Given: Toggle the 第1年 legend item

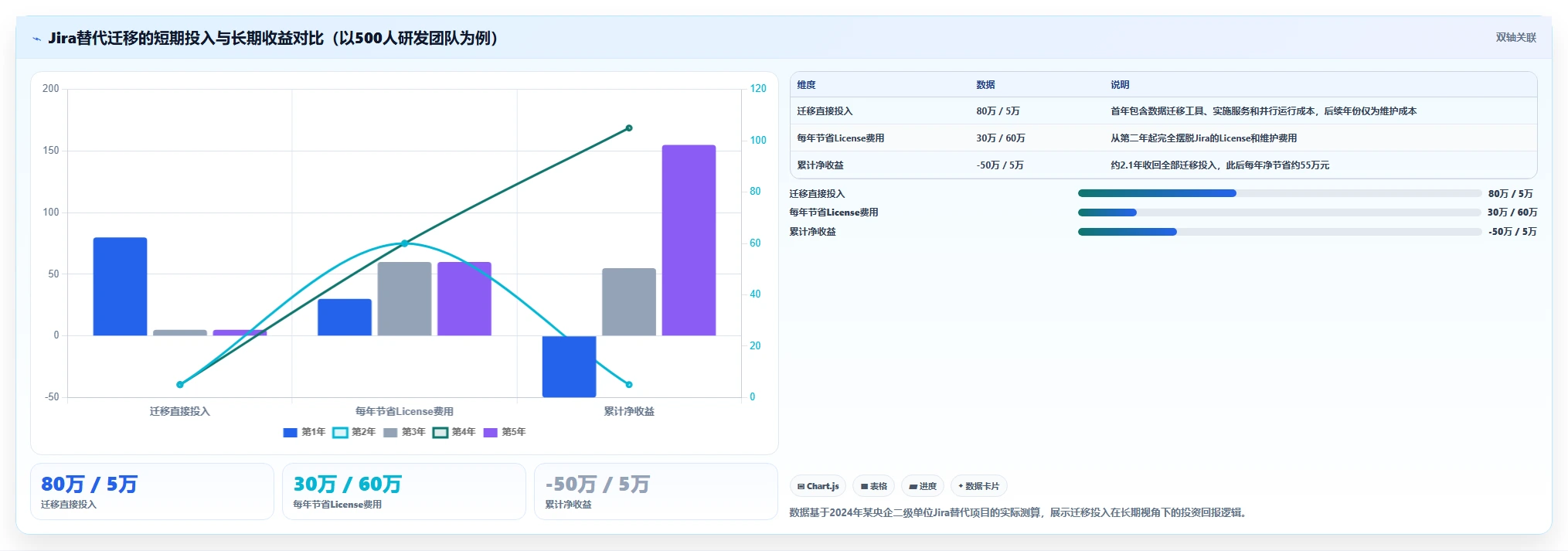Looking at the screenshot, I should click(x=304, y=432).
